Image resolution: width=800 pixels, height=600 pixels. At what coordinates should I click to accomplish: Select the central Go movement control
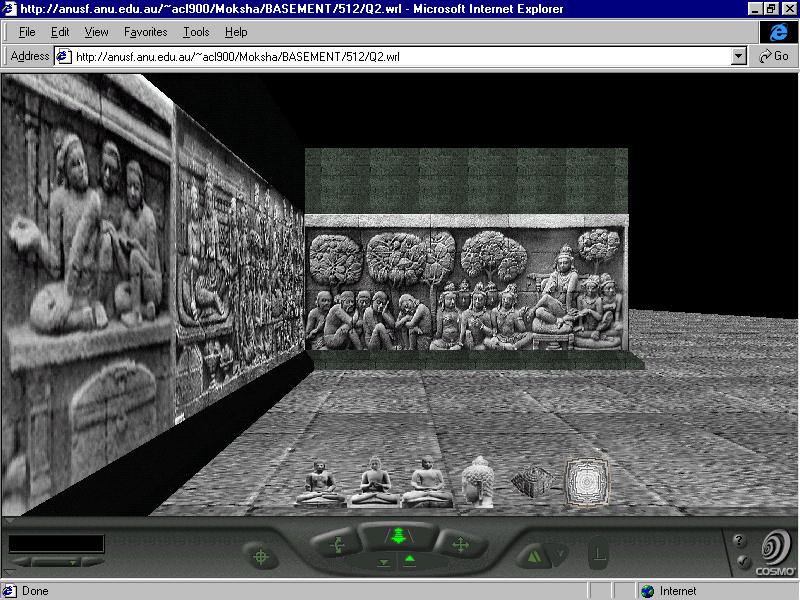tap(398, 536)
